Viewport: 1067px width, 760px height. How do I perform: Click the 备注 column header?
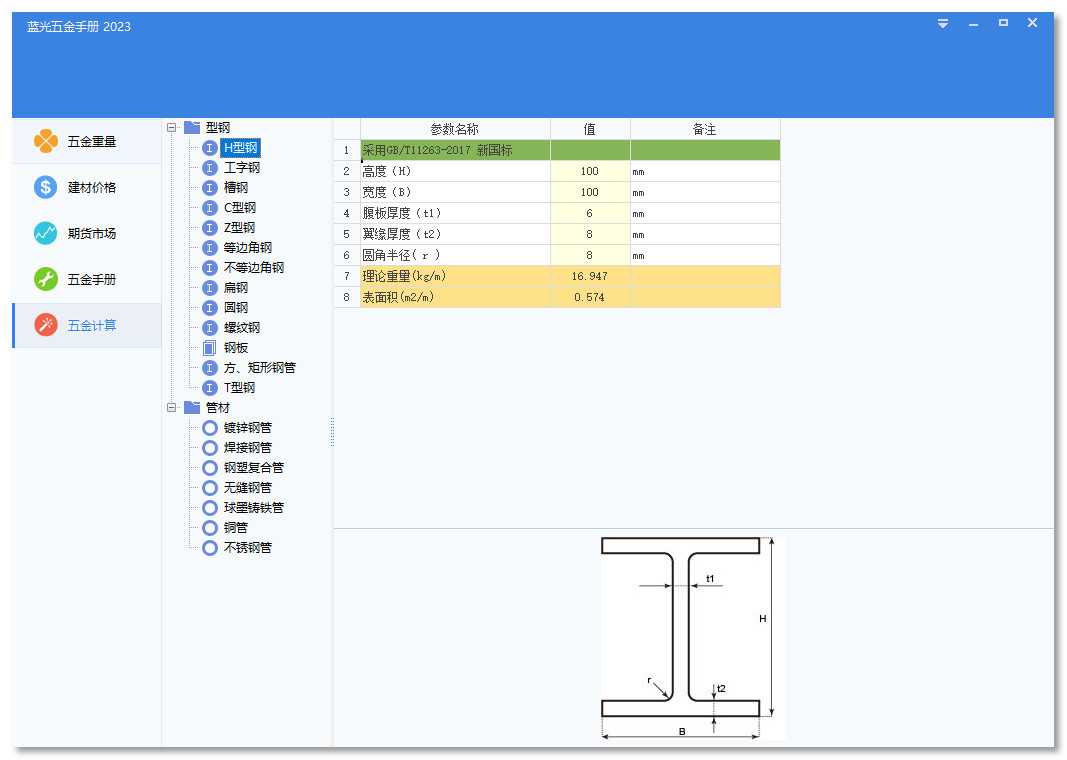pyautogui.click(x=705, y=129)
